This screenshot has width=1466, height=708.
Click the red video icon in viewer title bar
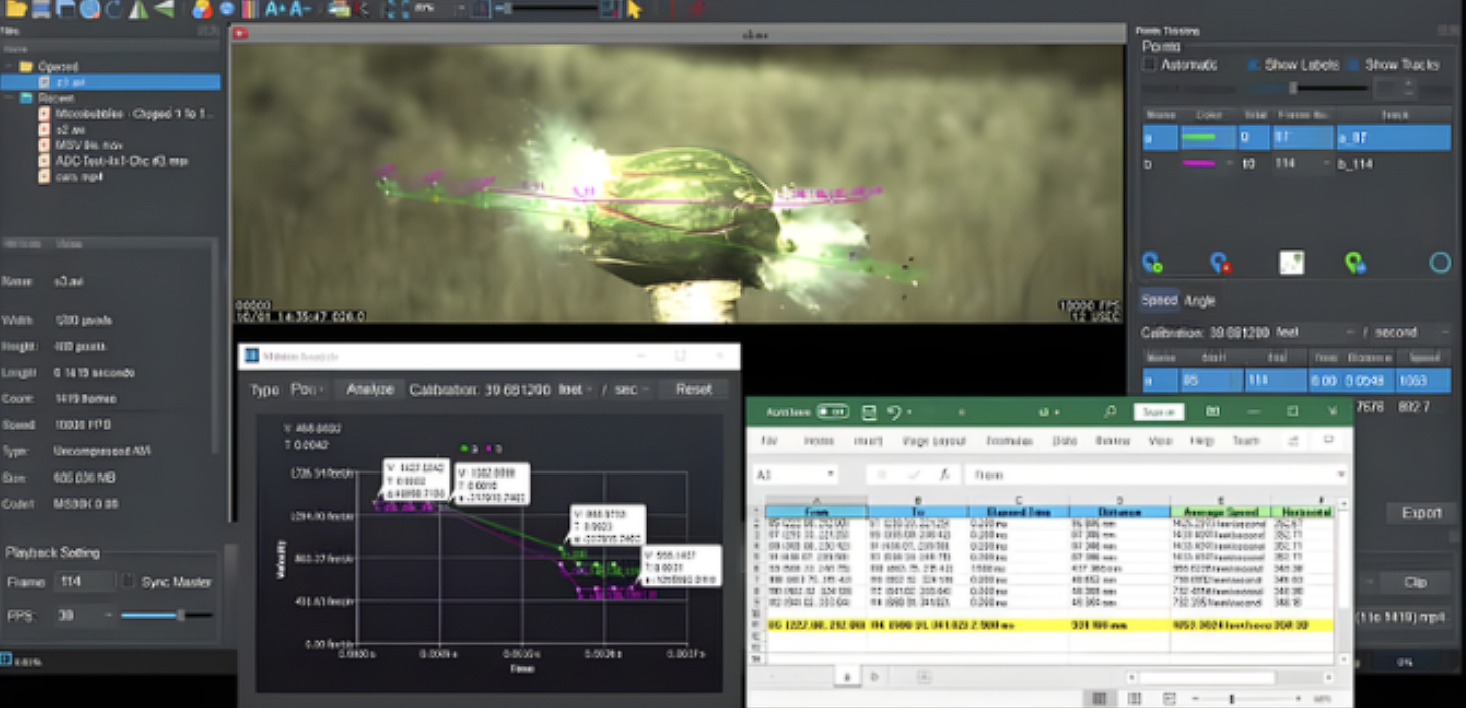pos(240,33)
